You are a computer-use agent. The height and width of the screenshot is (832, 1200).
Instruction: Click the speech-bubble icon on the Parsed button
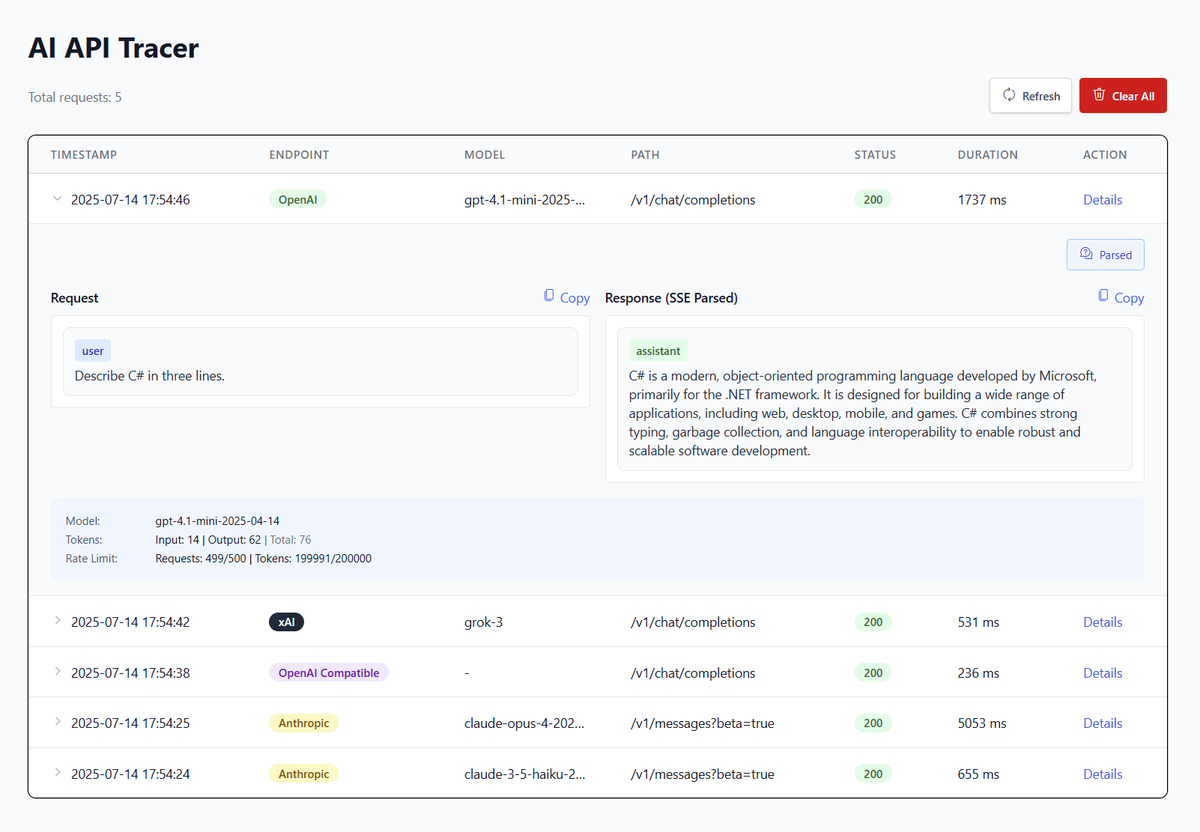pyautogui.click(x=1086, y=254)
